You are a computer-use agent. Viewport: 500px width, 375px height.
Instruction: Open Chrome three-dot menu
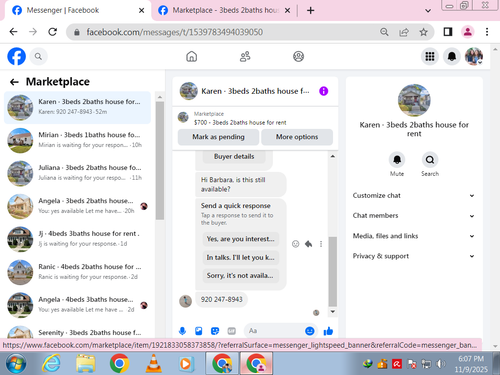[487, 32]
